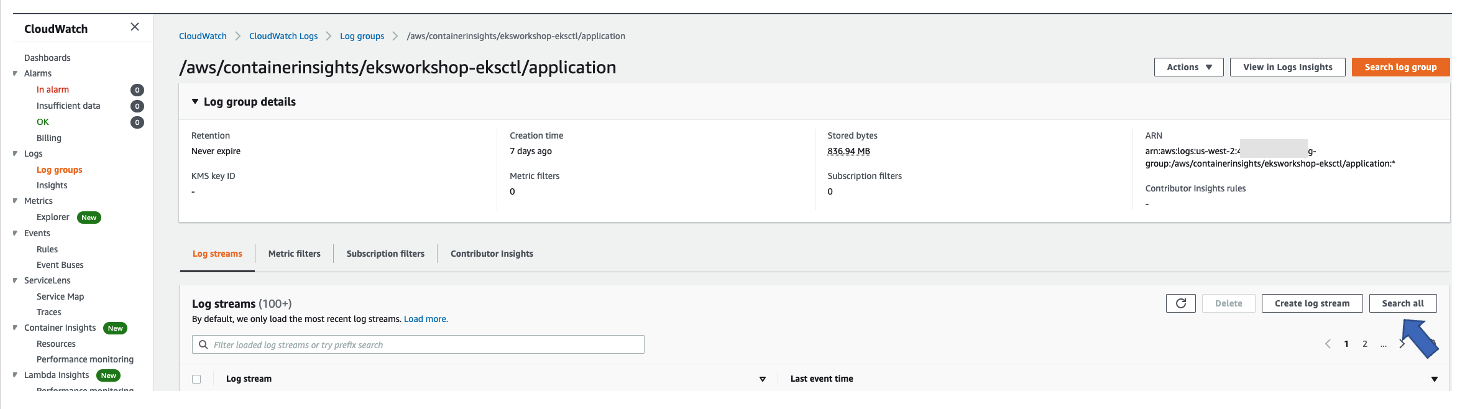The height and width of the screenshot is (409, 1463).
Task: Open Event Buses in sidebar
Action: pyautogui.click(x=60, y=265)
